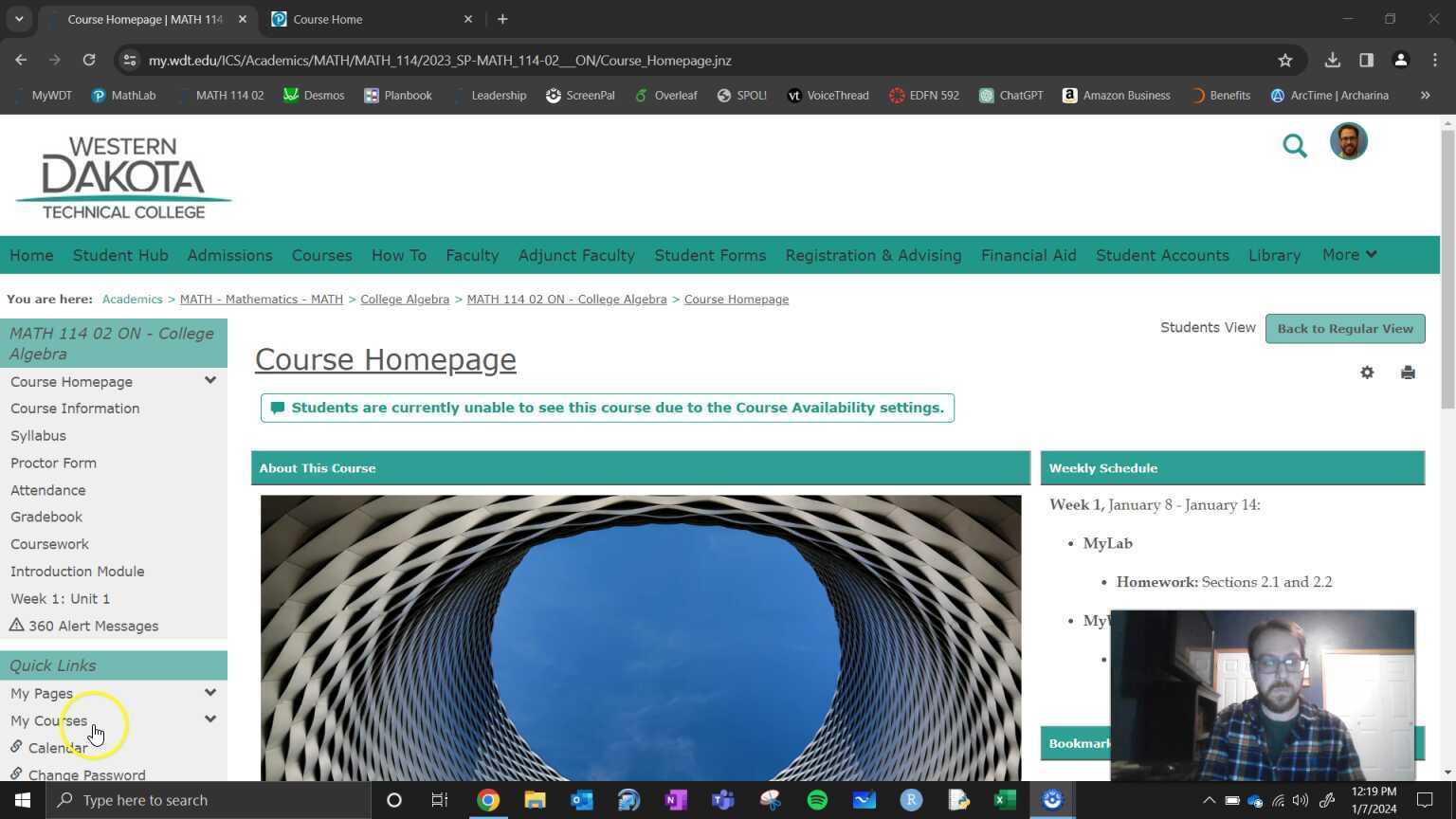1456x819 pixels.
Task: Open the Financial Aid menu
Action: 1028,255
